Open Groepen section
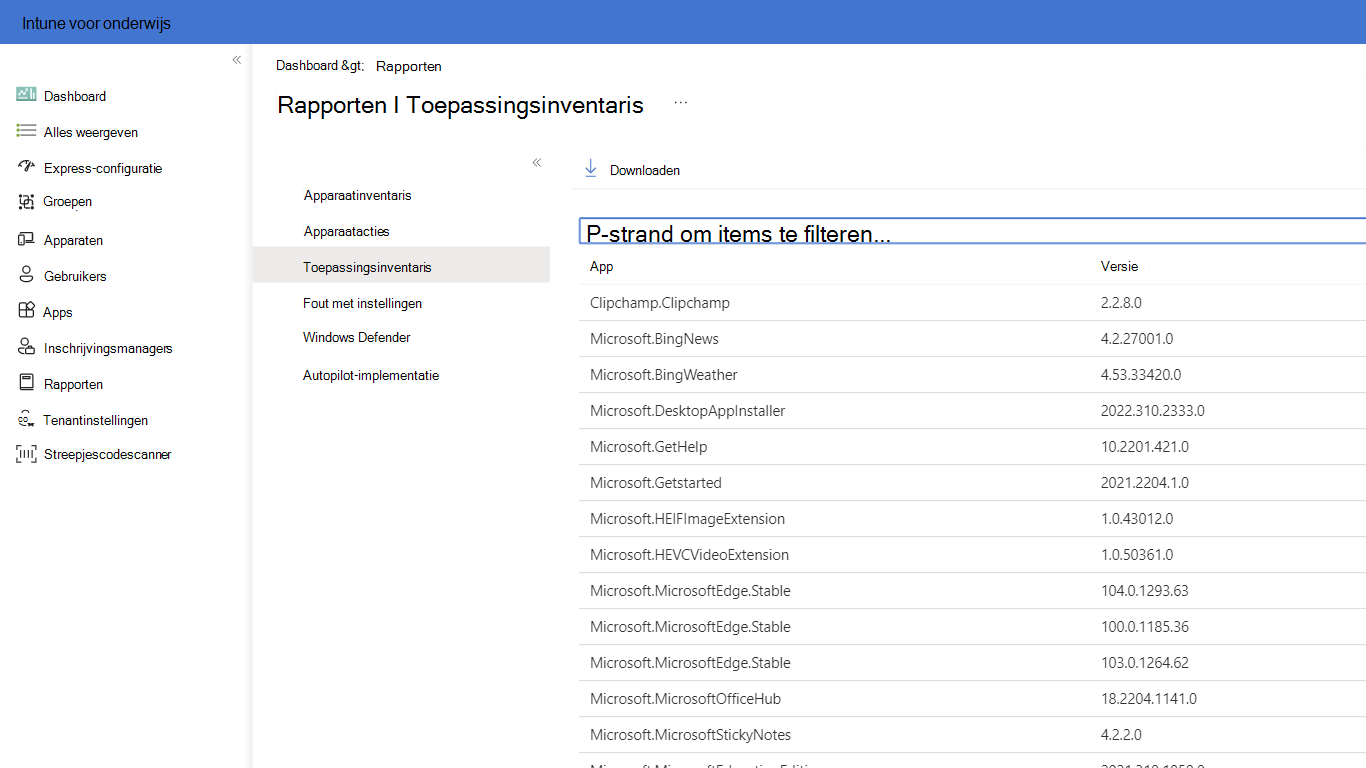This screenshot has height=768, width=1366. tap(68, 202)
